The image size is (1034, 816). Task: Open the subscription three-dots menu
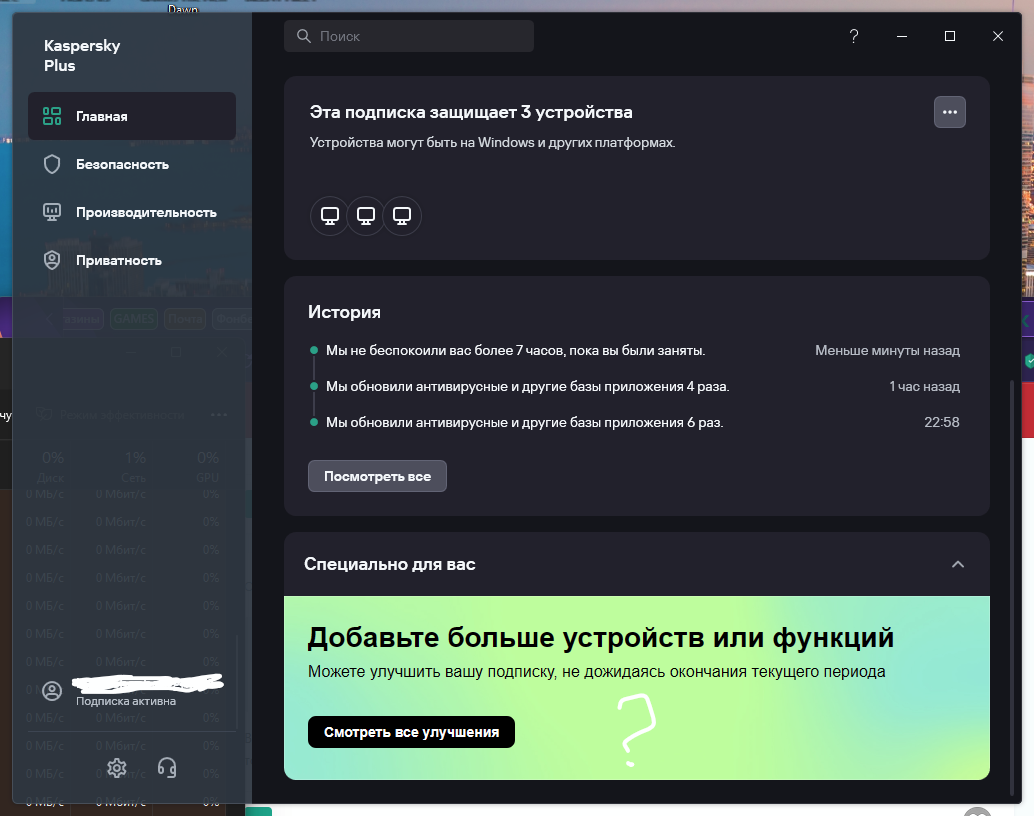tap(950, 112)
